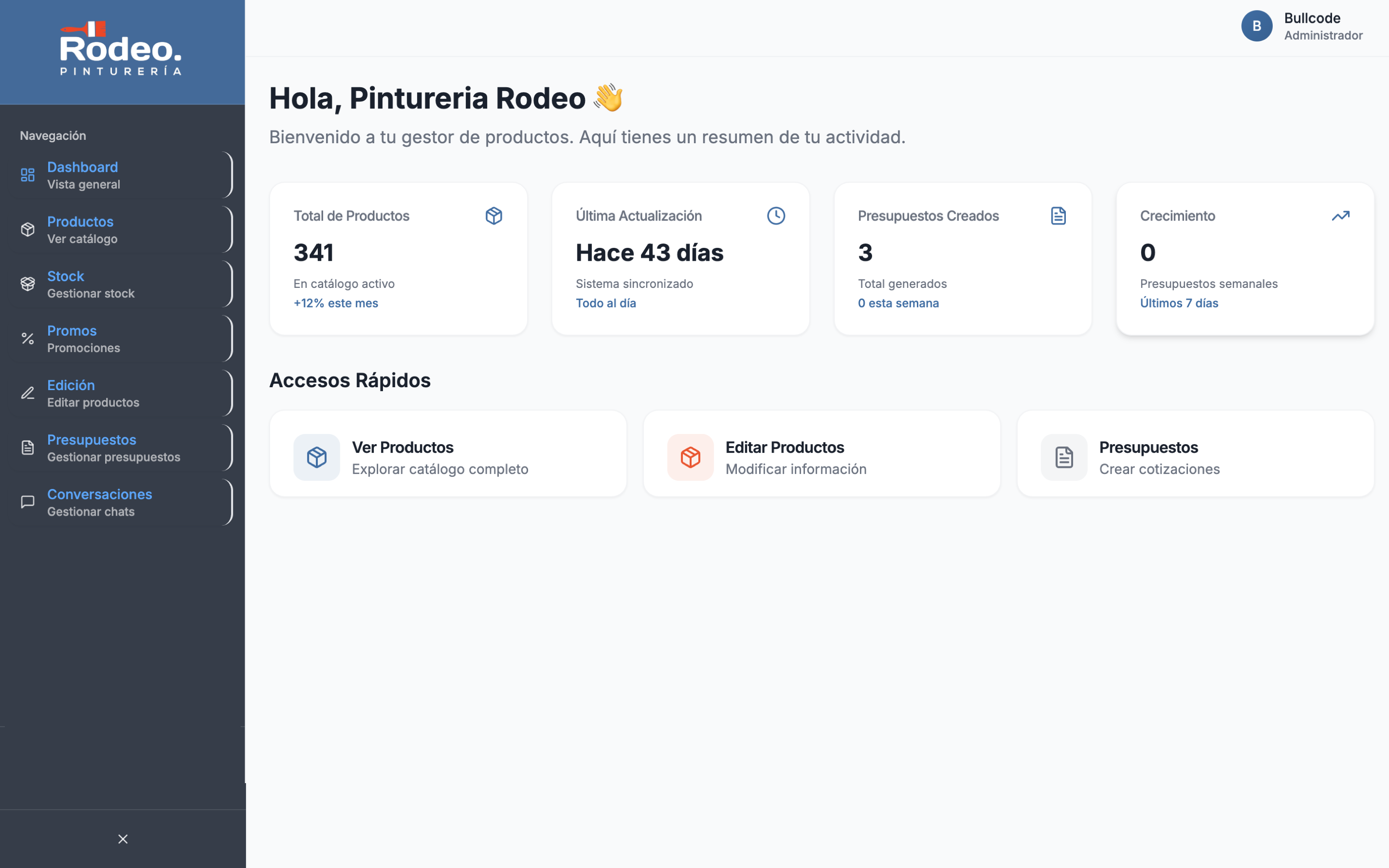Go to Presupuestos in the sidebar
The width and height of the screenshot is (1389, 868).
(122, 447)
